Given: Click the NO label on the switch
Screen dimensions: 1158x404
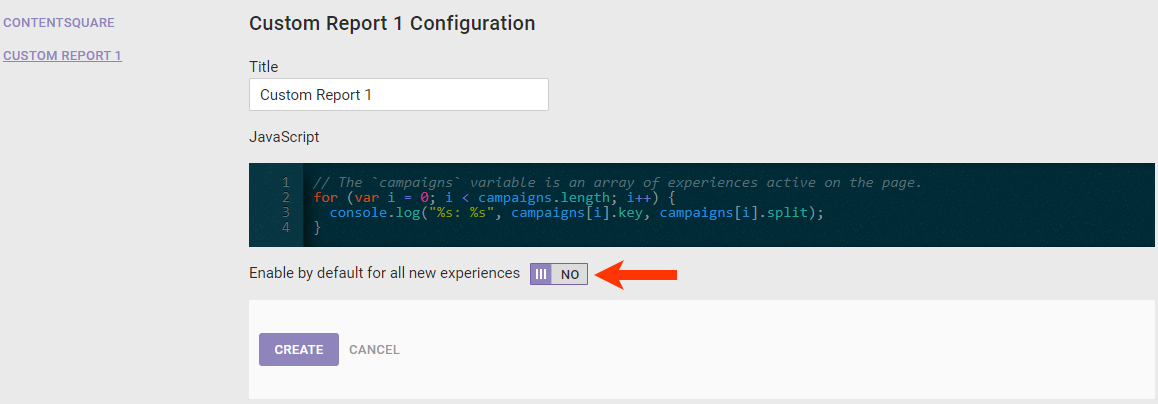Looking at the screenshot, I should coord(570,274).
